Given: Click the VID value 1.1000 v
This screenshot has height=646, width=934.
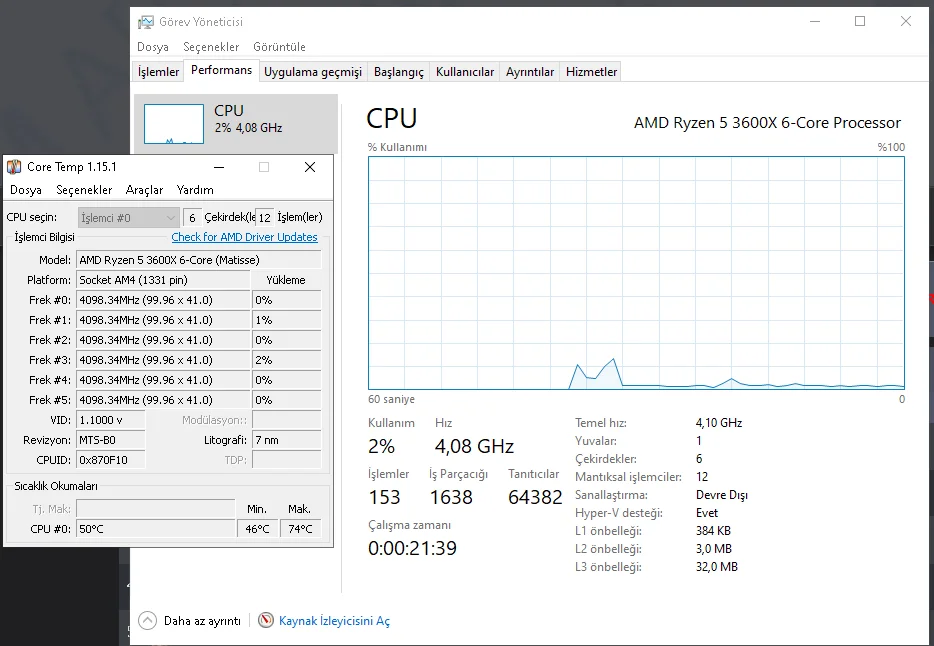Looking at the screenshot, I should [111, 420].
